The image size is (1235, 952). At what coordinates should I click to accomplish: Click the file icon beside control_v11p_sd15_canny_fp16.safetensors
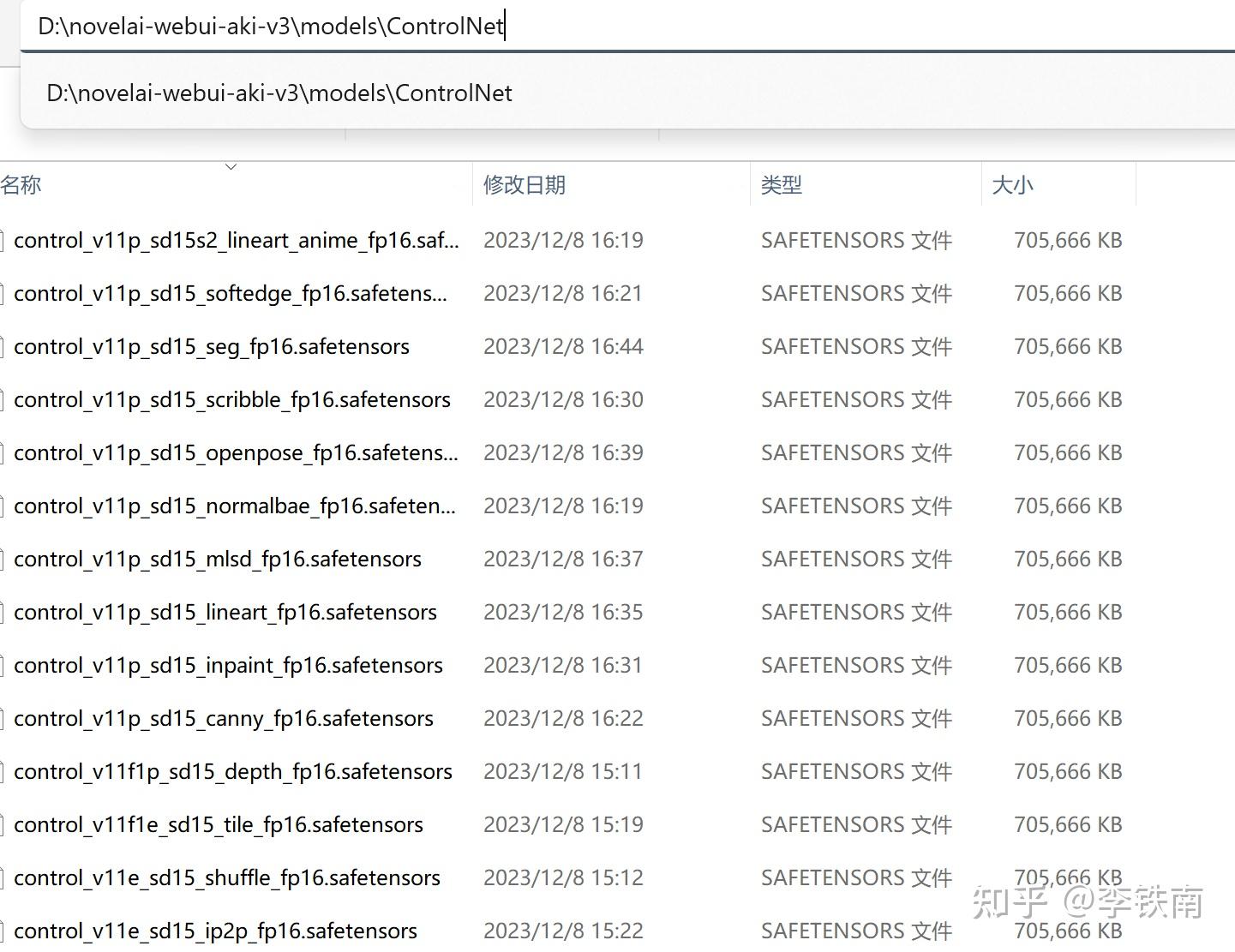tap(3, 718)
